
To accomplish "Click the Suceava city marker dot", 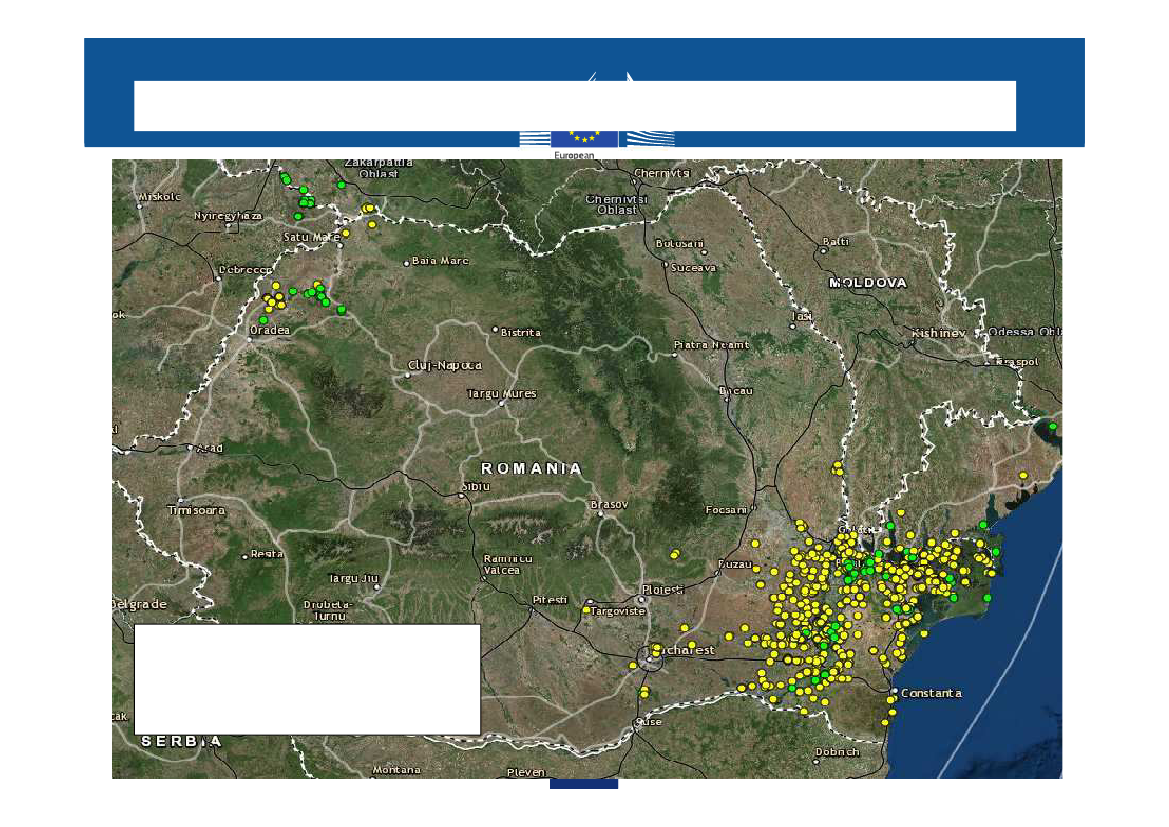I will pos(666,265).
